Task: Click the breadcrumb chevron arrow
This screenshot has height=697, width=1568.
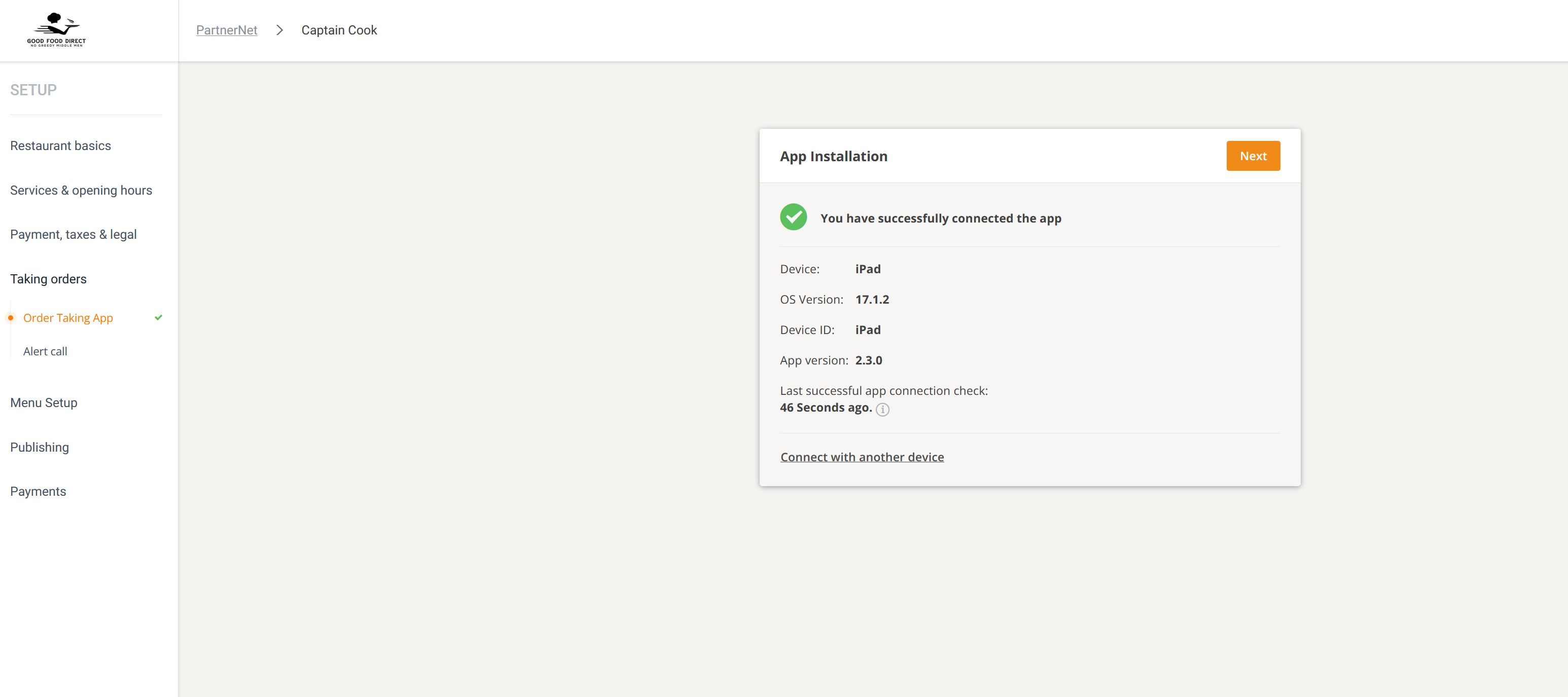Action: pyautogui.click(x=279, y=30)
